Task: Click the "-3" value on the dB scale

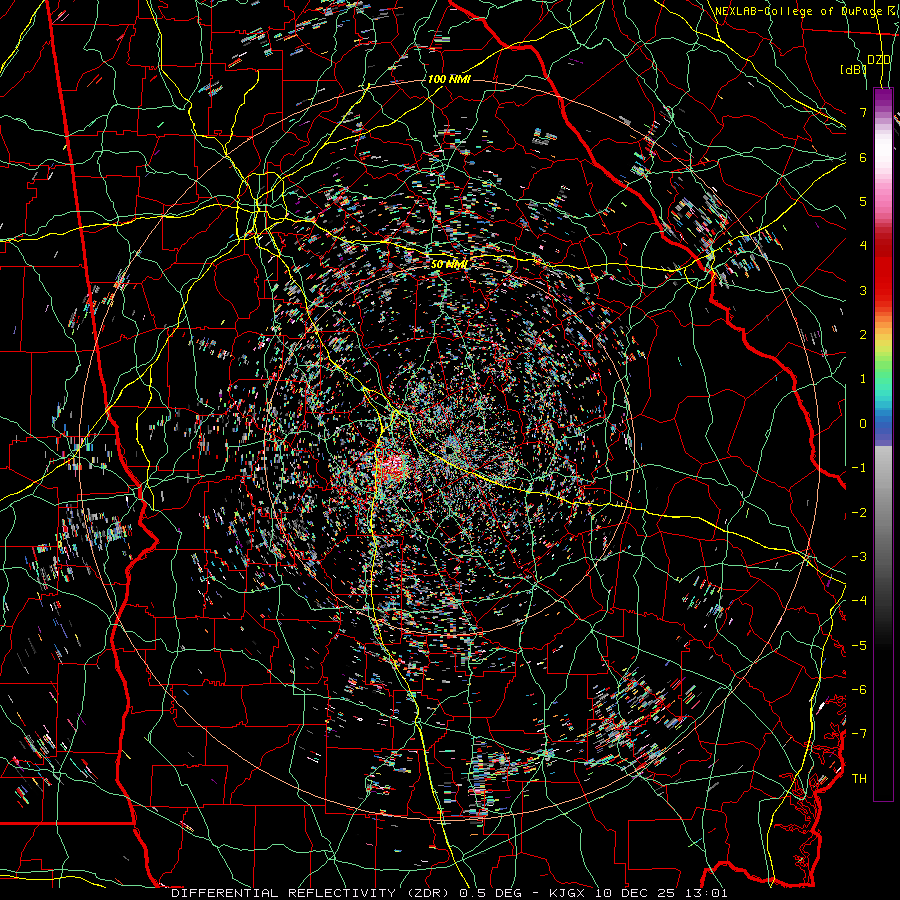Action: [859, 557]
